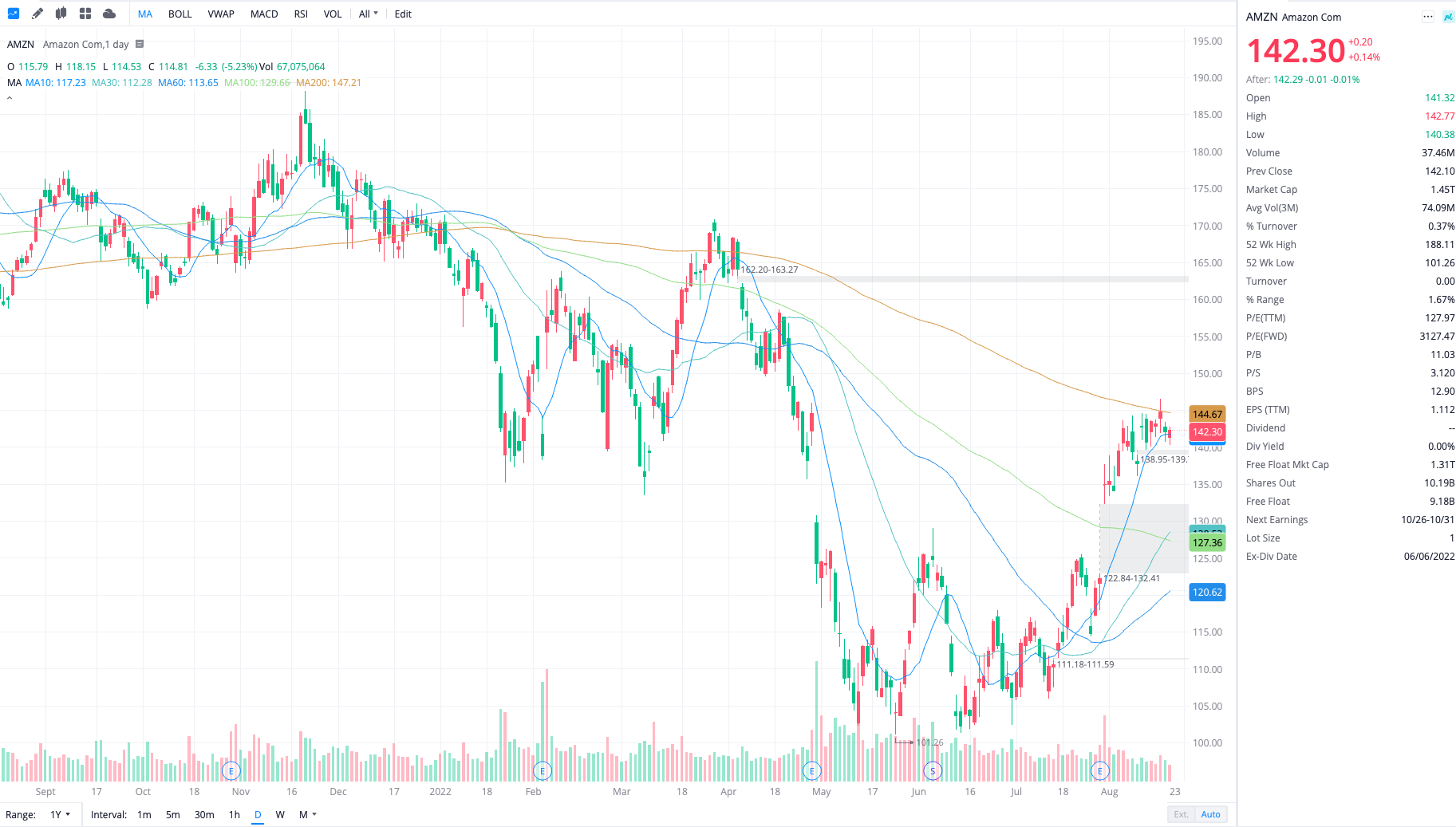Viewport: 1456px width, 827px height.
Task: Open the grid layout icon
Action: (85, 14)
